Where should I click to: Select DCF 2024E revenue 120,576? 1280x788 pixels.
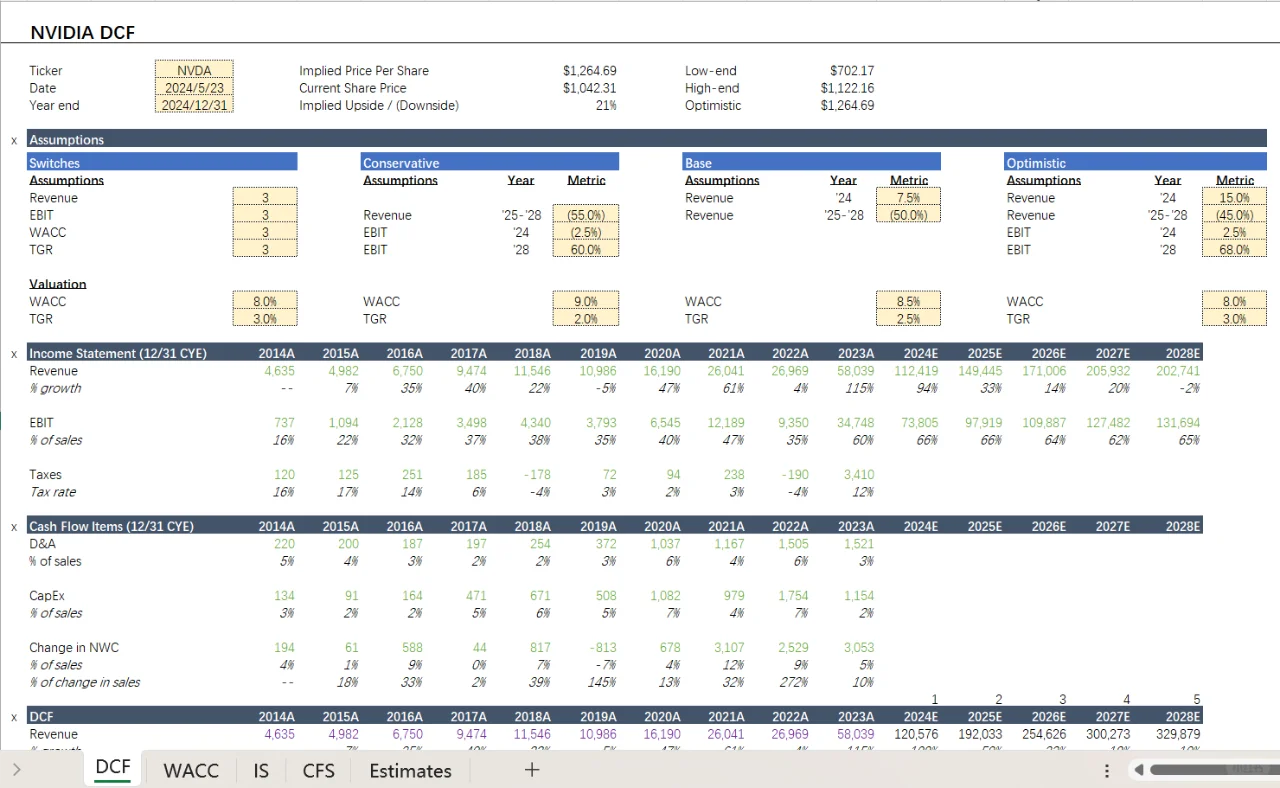[916, 734]
